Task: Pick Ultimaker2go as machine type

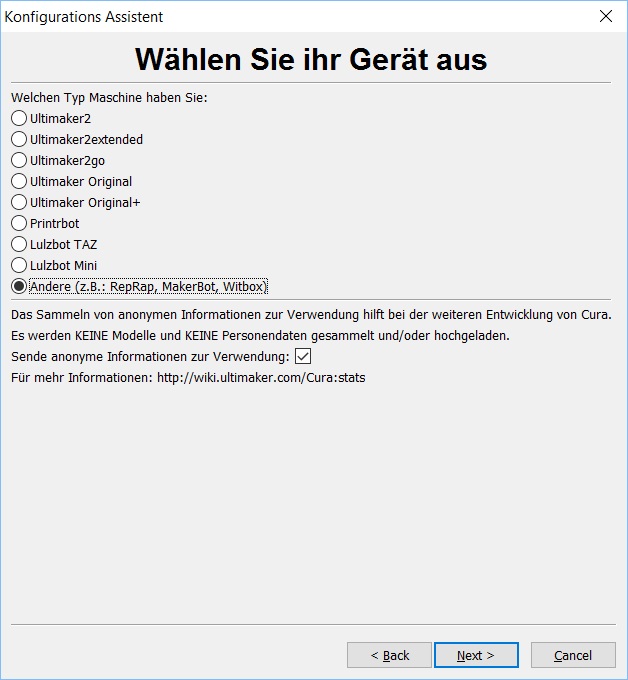Action: pyautogui.click(x=19, y=160)
